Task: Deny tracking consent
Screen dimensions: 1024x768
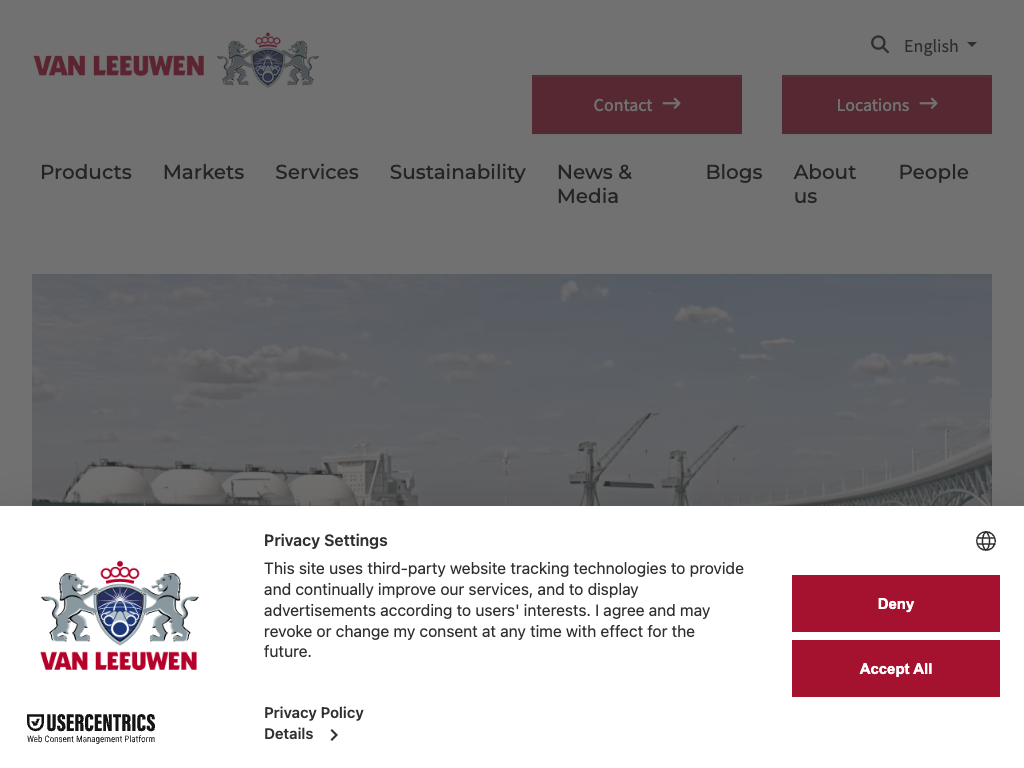Action: point(895,603)
